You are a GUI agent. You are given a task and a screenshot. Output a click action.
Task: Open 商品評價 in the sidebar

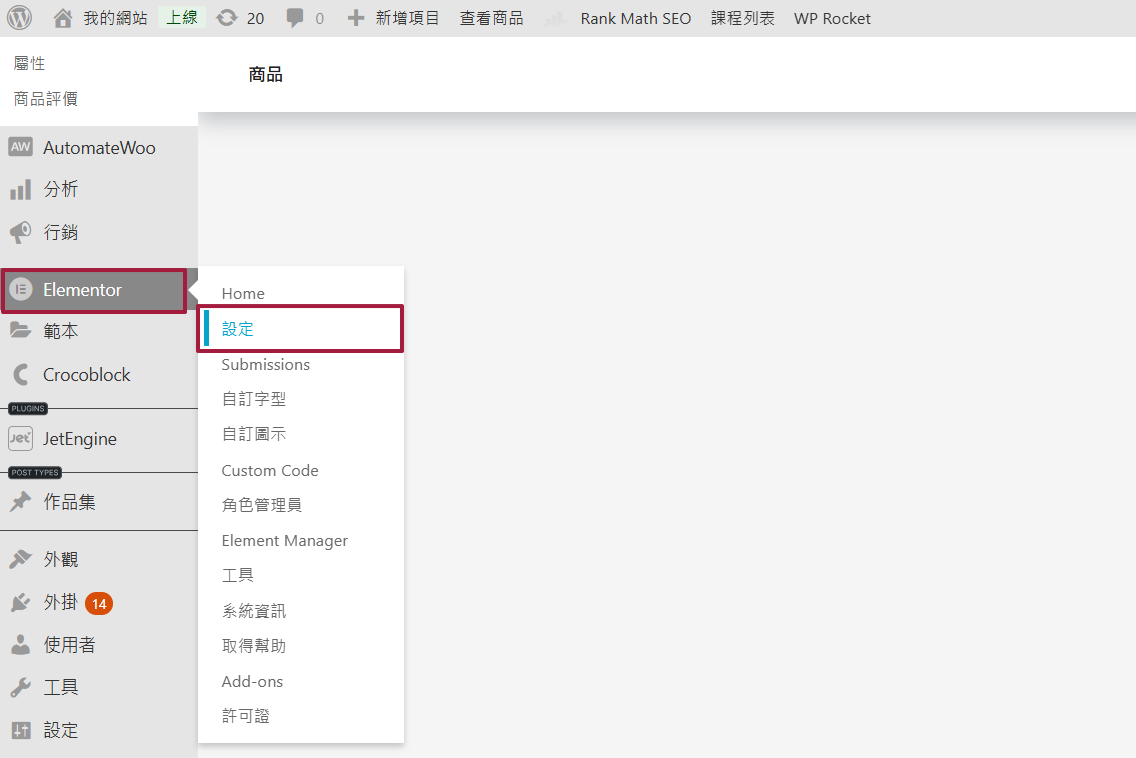(46, 99)
